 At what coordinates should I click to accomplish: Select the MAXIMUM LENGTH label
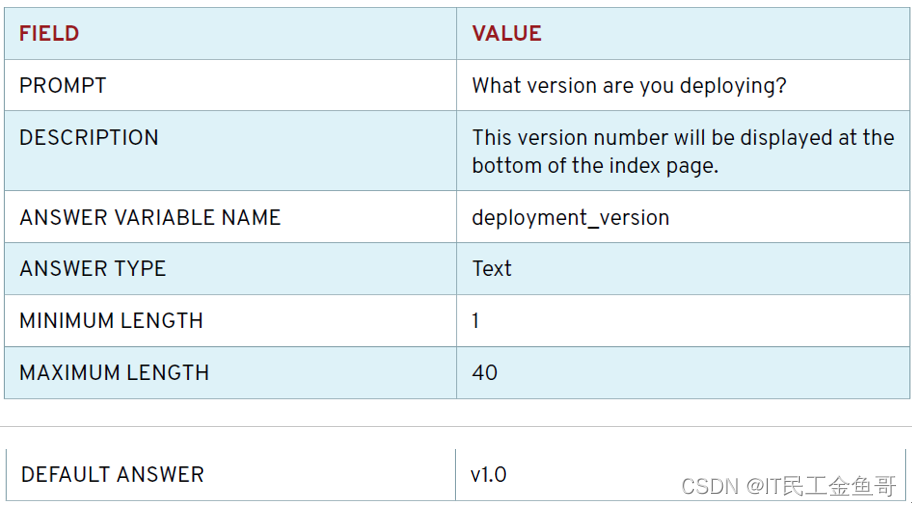[114, 373]
